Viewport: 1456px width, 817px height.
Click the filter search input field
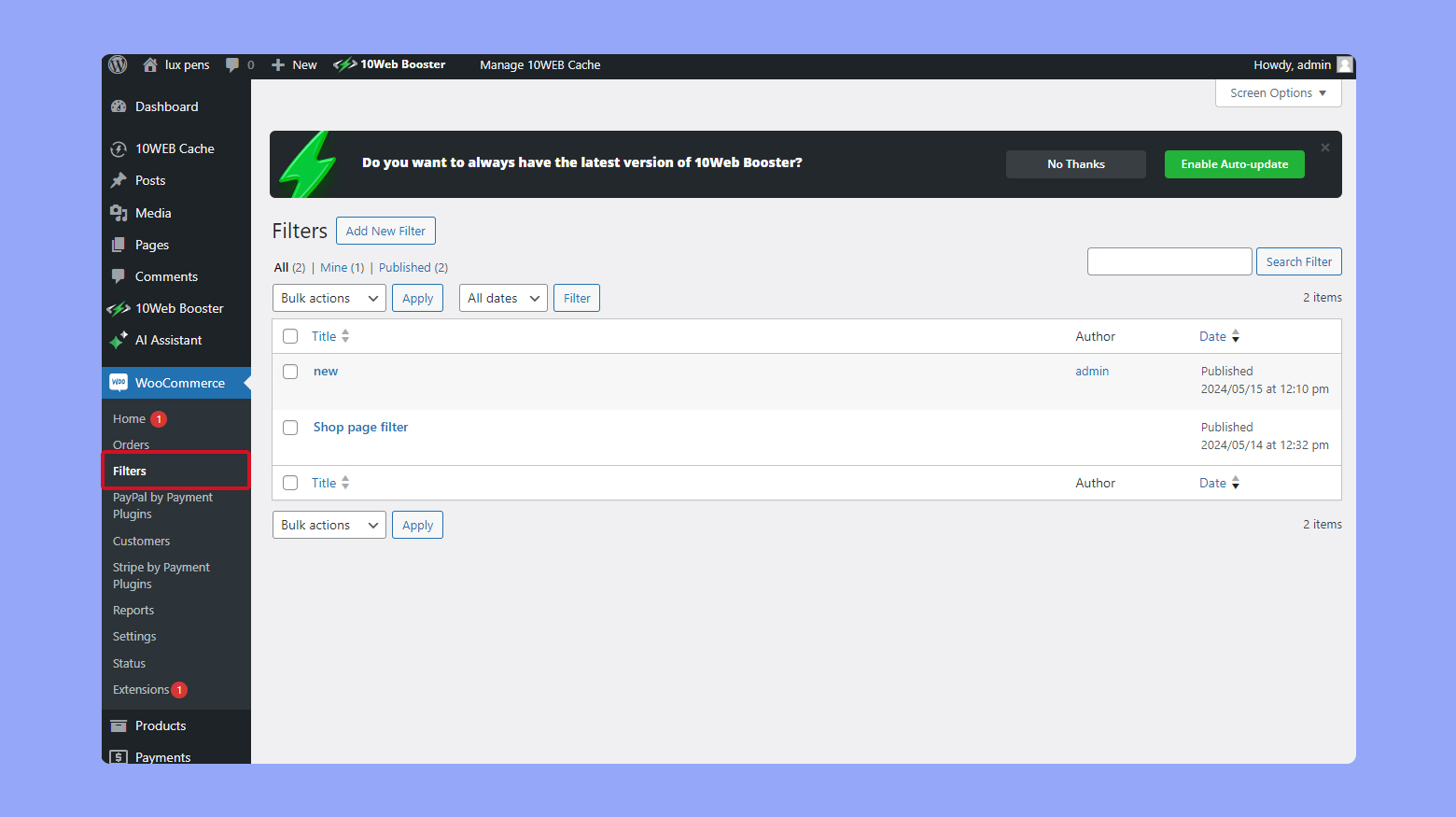1169,261
